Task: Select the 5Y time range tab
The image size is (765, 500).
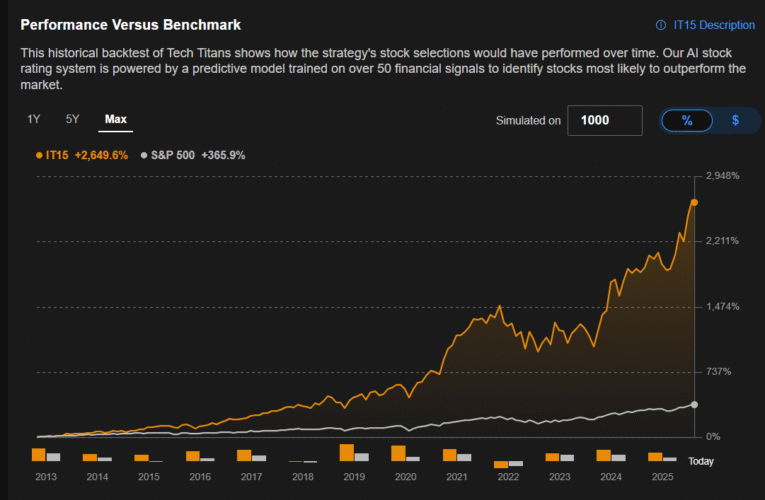Action: click(x=72, y=120)
